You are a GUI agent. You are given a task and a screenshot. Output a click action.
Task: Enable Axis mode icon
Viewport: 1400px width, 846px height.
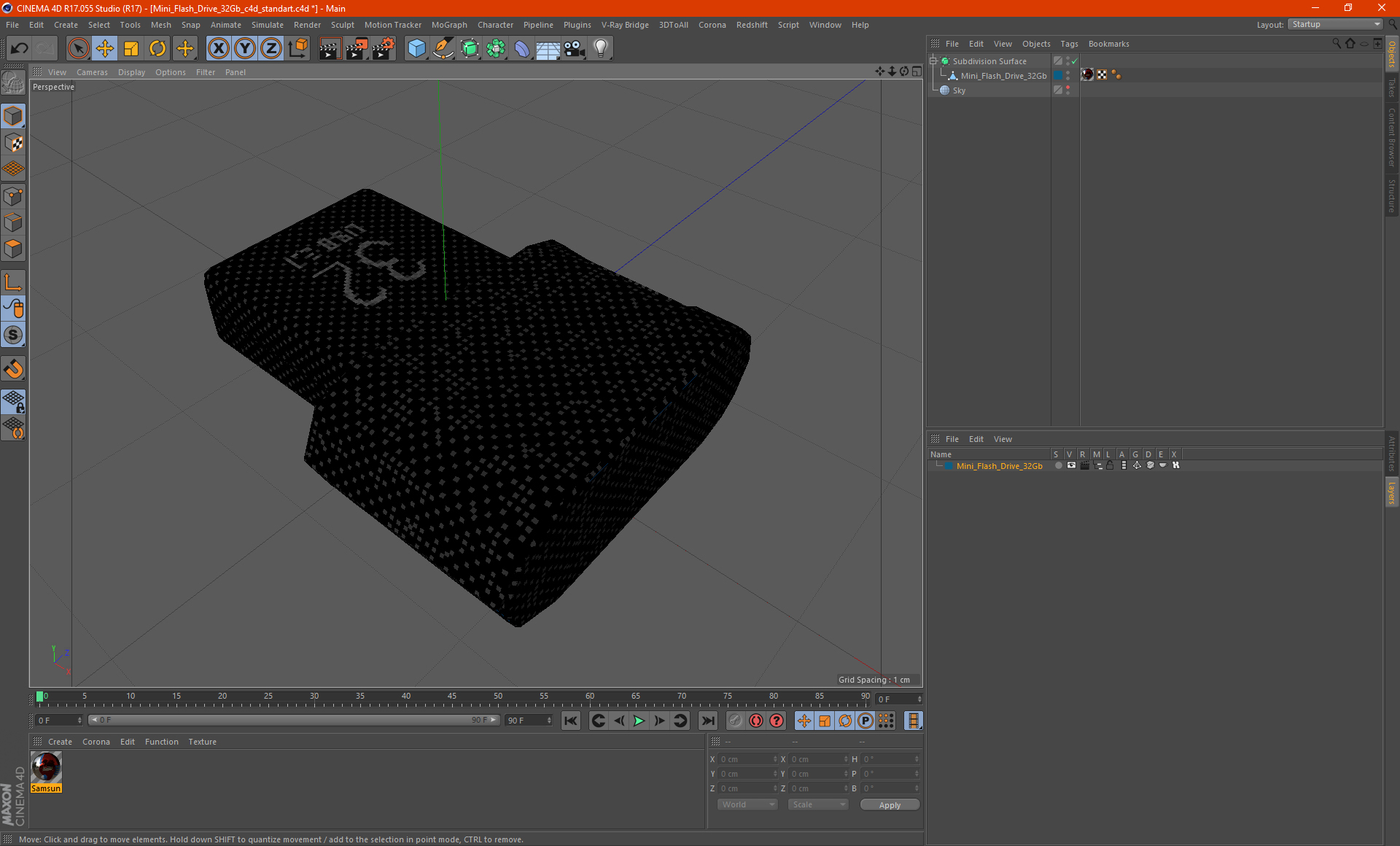click(x=13, y=282)
